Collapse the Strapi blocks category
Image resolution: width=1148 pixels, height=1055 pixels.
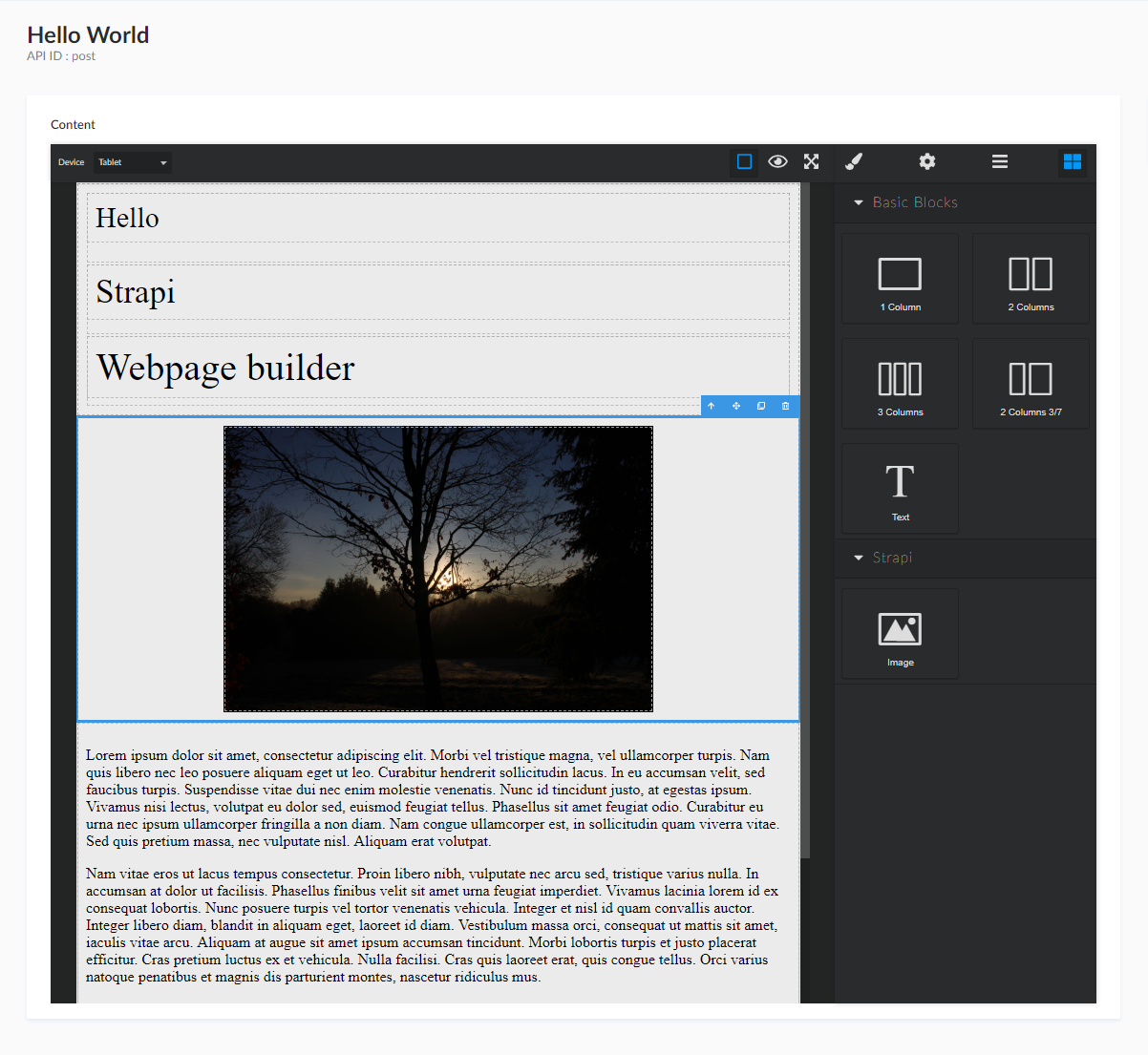[x=966, y=558]
